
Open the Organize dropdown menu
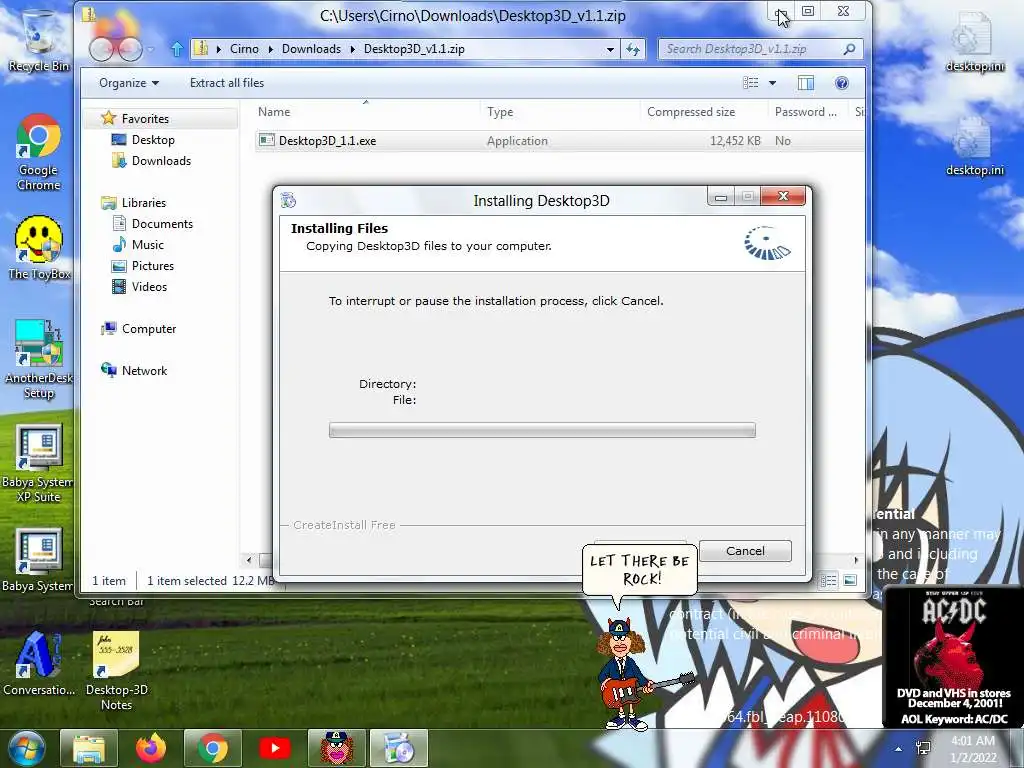coord(129,83)
